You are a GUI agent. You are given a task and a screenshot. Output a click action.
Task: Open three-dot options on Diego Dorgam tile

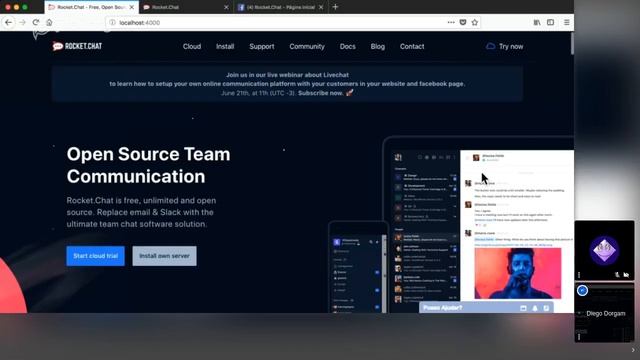579,337
